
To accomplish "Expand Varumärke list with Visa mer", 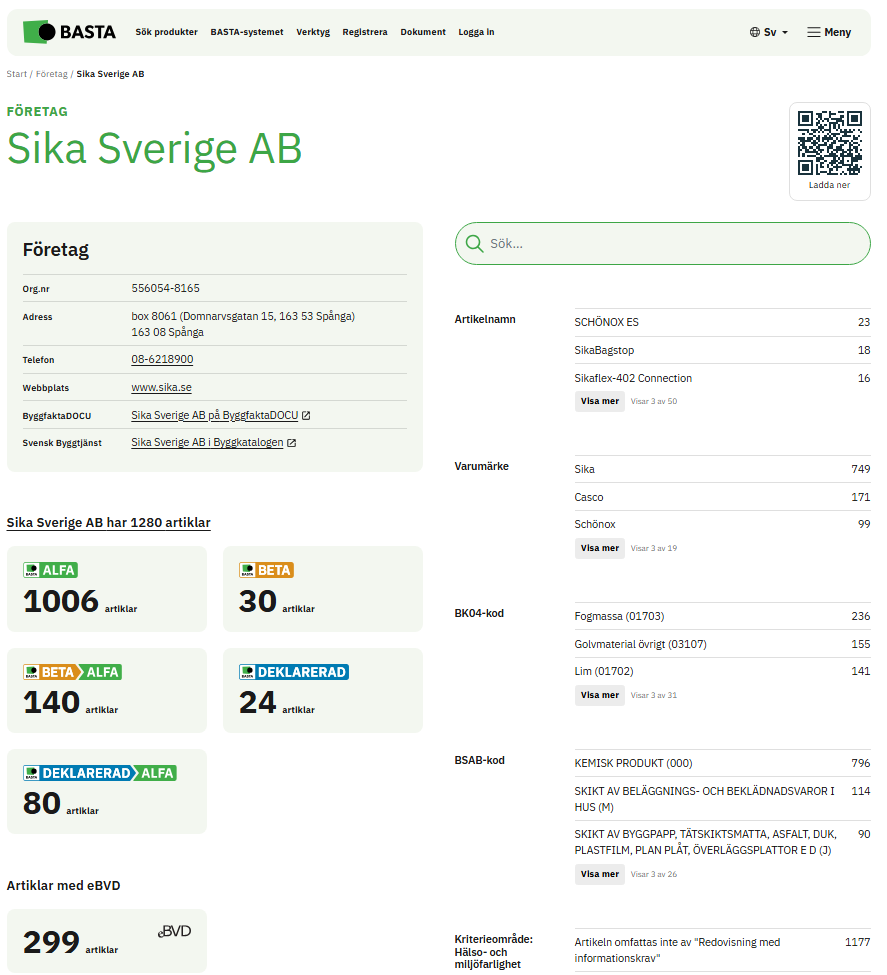I will pos(600,548).
